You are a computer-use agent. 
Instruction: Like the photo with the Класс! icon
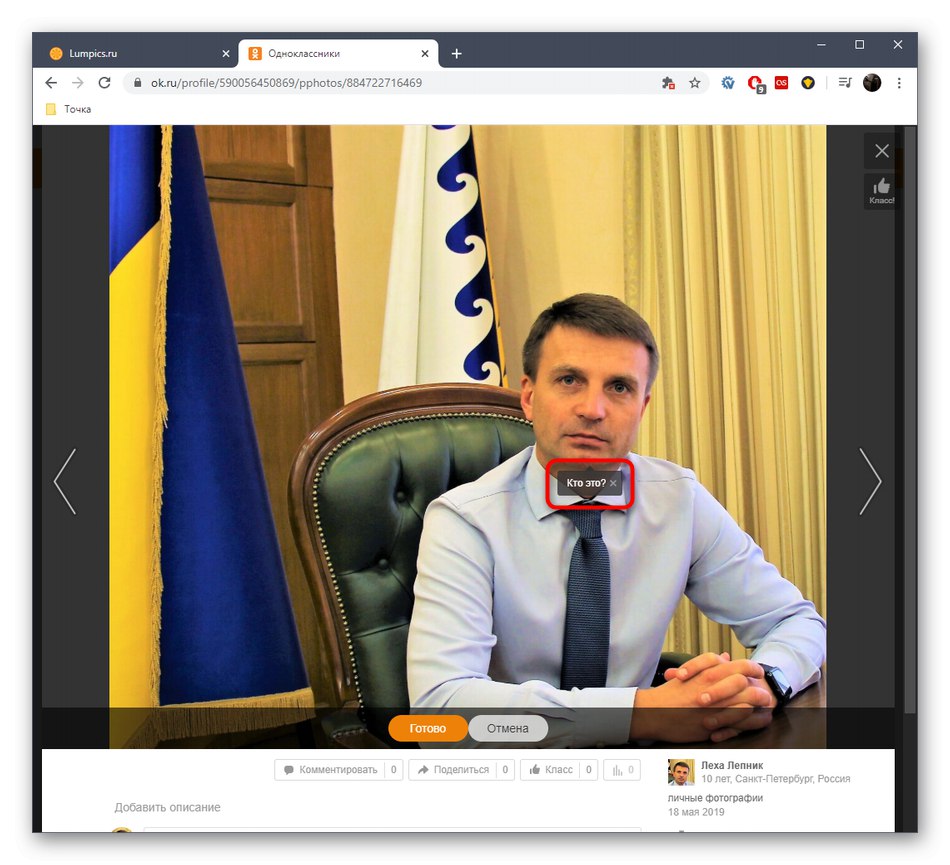pyautogui.click(x=881, y=191)
